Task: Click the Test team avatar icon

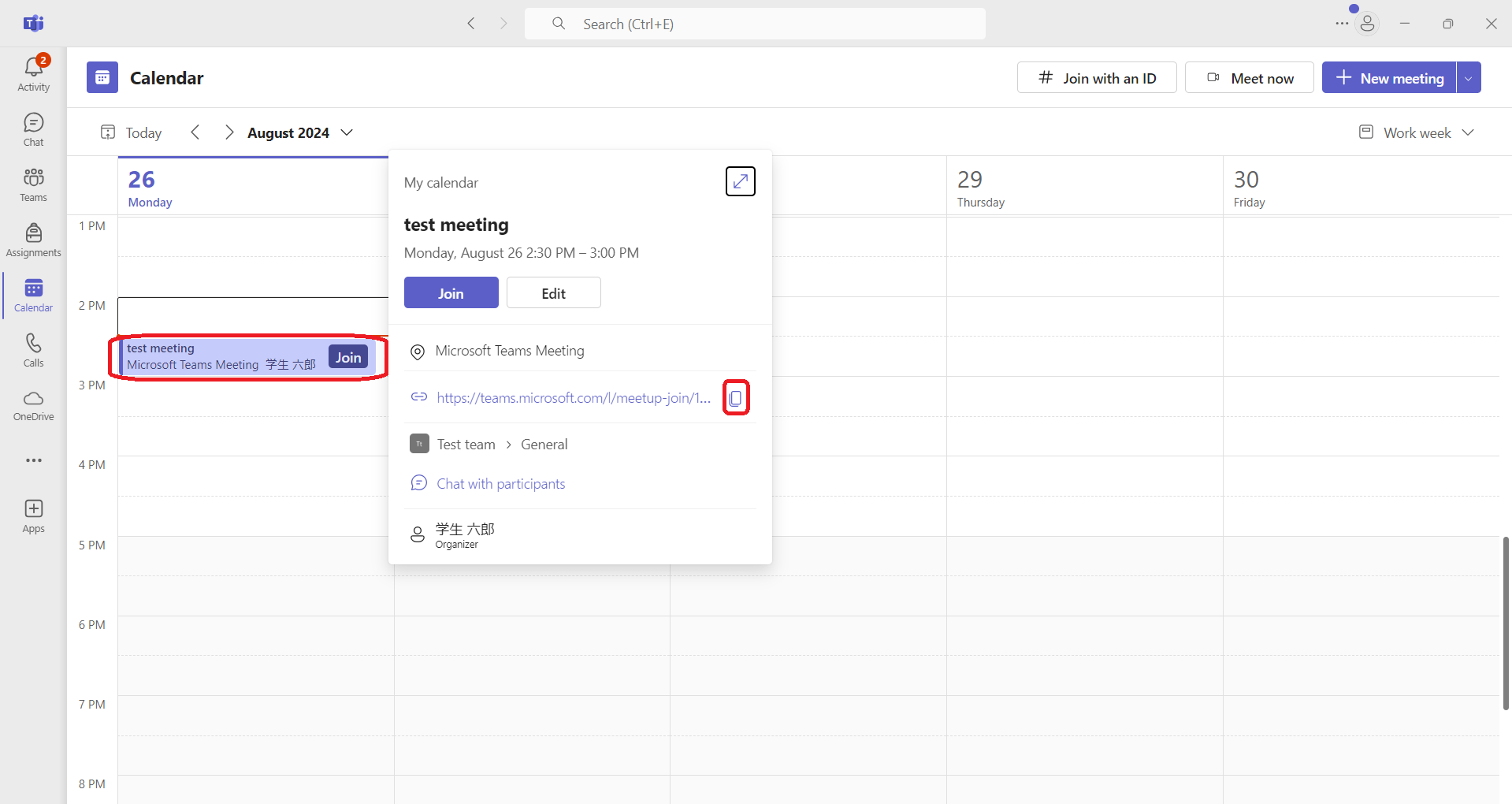Action: (x=419, y=444)
